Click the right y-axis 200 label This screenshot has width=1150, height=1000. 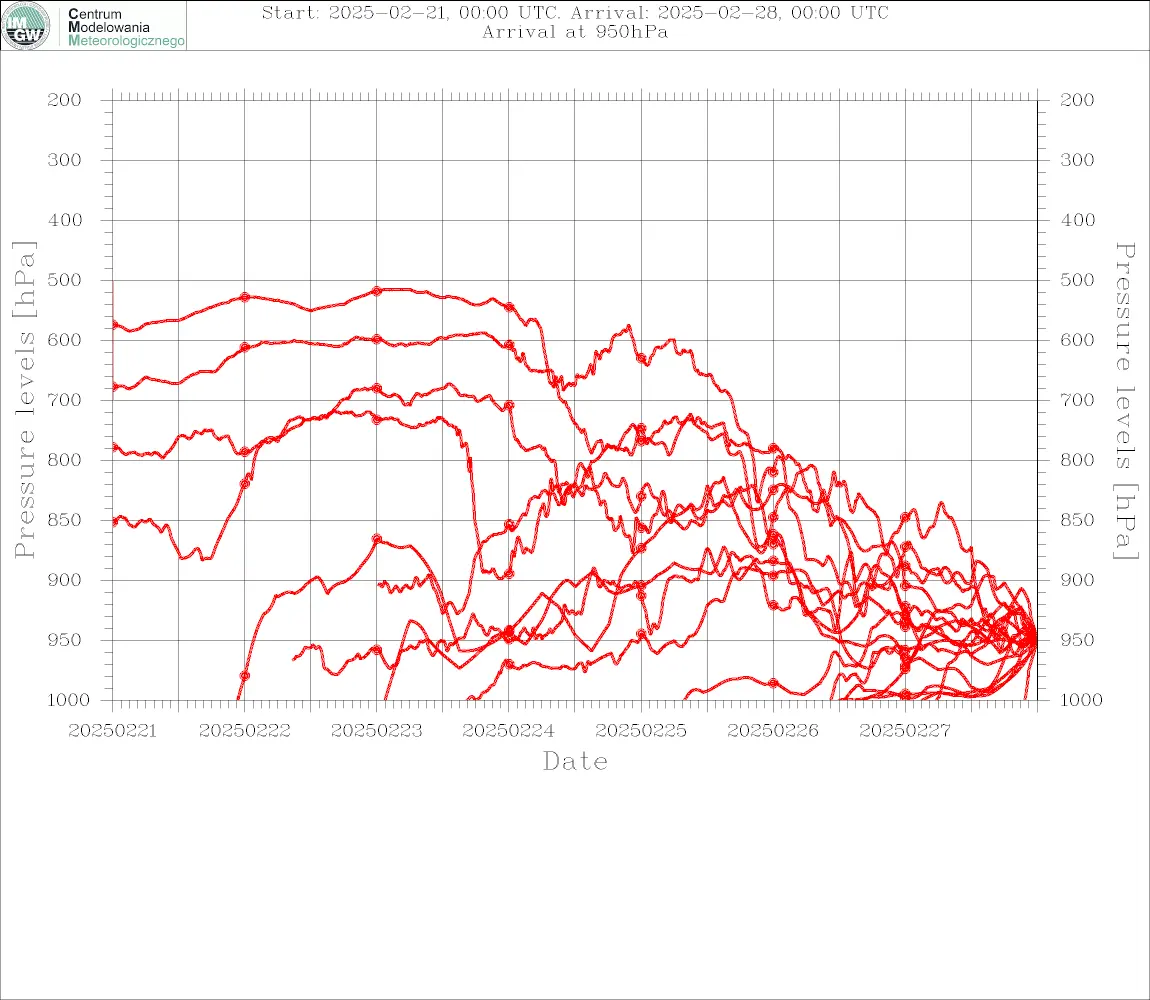1077,100
